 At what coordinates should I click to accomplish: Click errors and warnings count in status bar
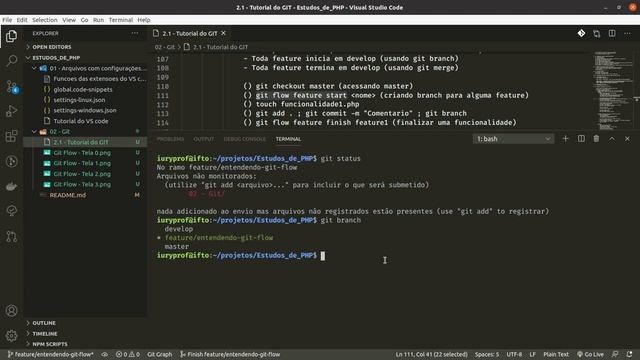click(127, 354)
